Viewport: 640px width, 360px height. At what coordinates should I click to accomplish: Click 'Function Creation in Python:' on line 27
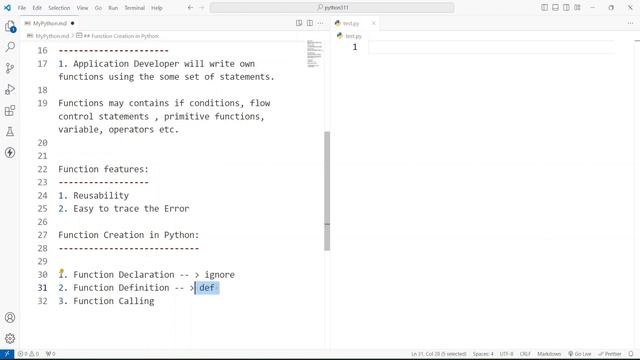(129, 235)
